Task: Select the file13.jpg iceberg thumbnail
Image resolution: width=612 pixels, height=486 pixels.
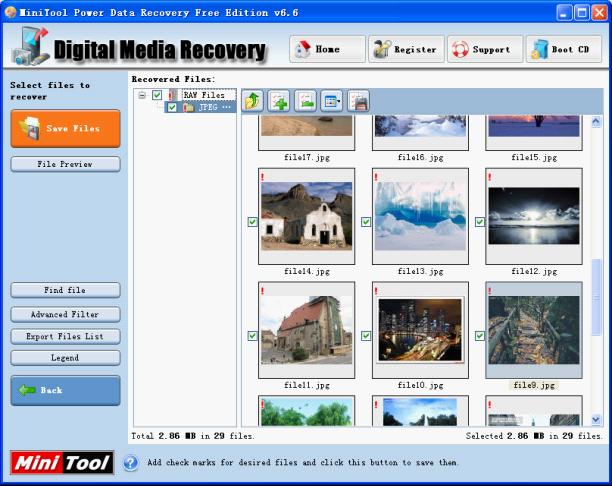Action: point(420,216)
